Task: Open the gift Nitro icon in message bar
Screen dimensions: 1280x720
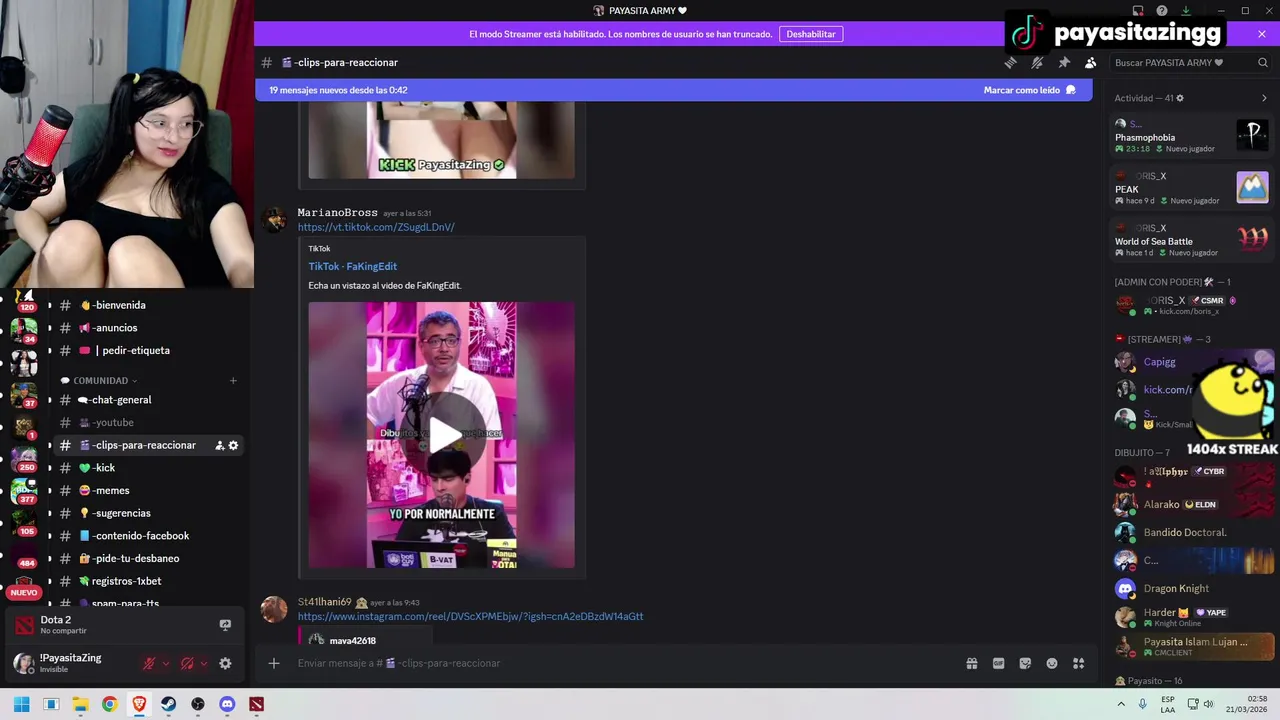Action: (x=971, y=663)
